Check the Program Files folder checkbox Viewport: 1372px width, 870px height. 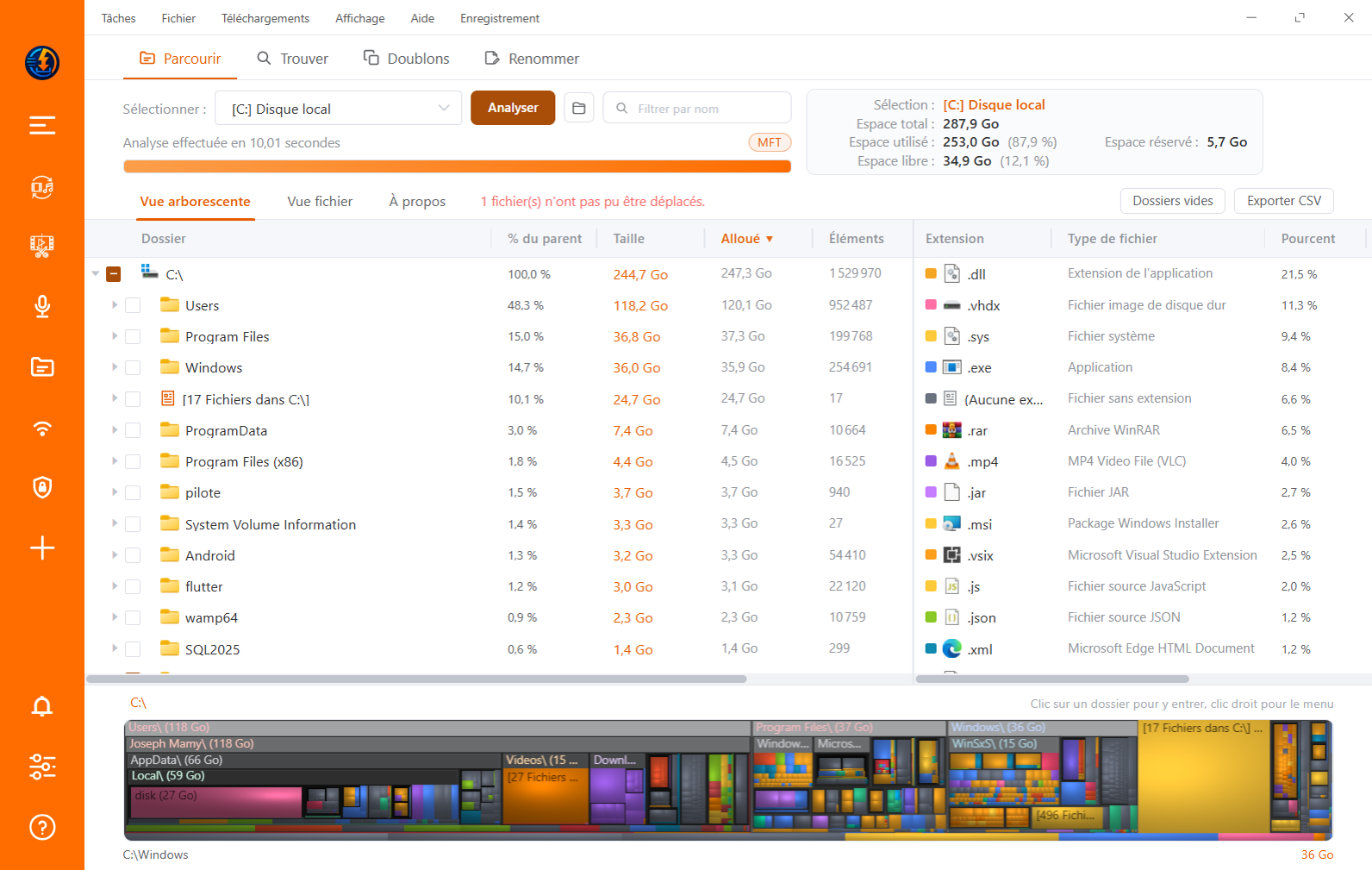point(133,336)
